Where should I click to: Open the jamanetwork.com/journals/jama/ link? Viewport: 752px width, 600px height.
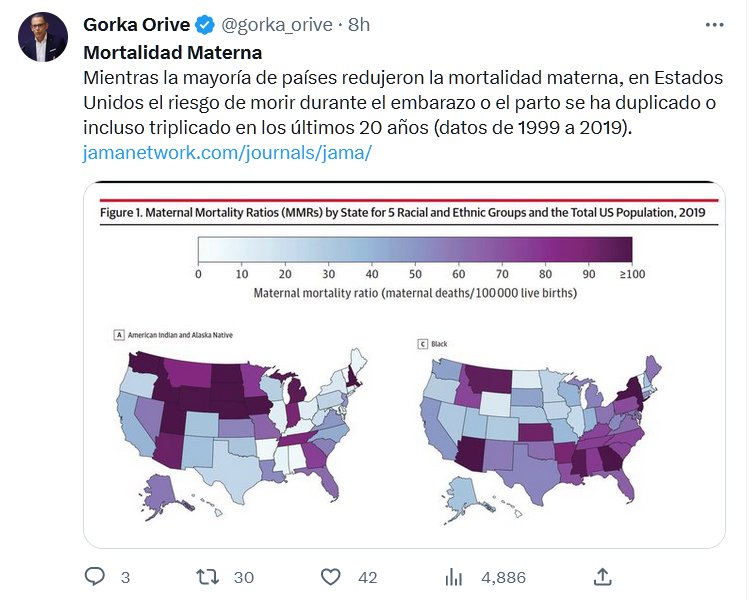(x=228, y=153)
